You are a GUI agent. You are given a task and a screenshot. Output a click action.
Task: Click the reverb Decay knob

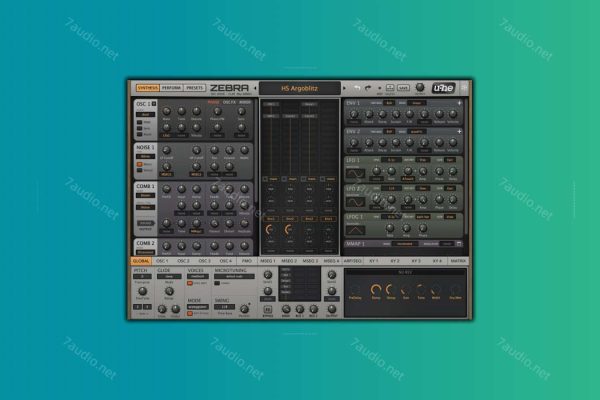pos(391,290)
